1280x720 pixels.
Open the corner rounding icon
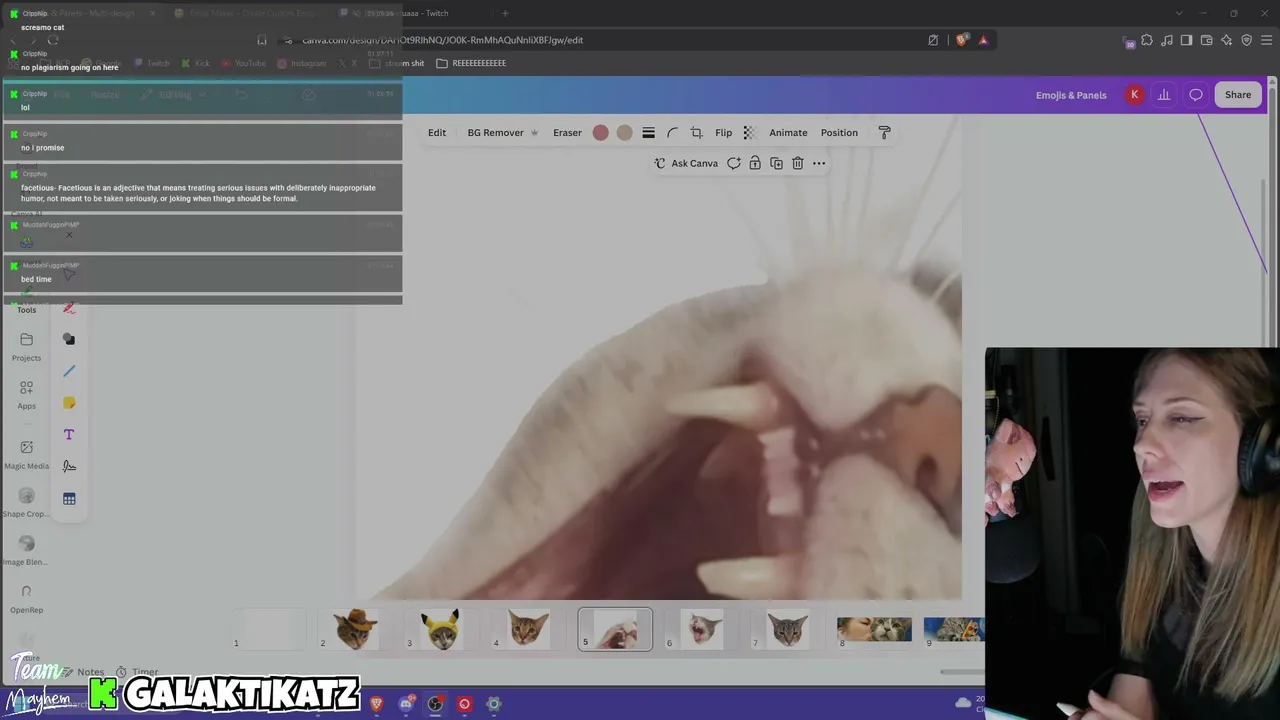(x=672, y=133)
